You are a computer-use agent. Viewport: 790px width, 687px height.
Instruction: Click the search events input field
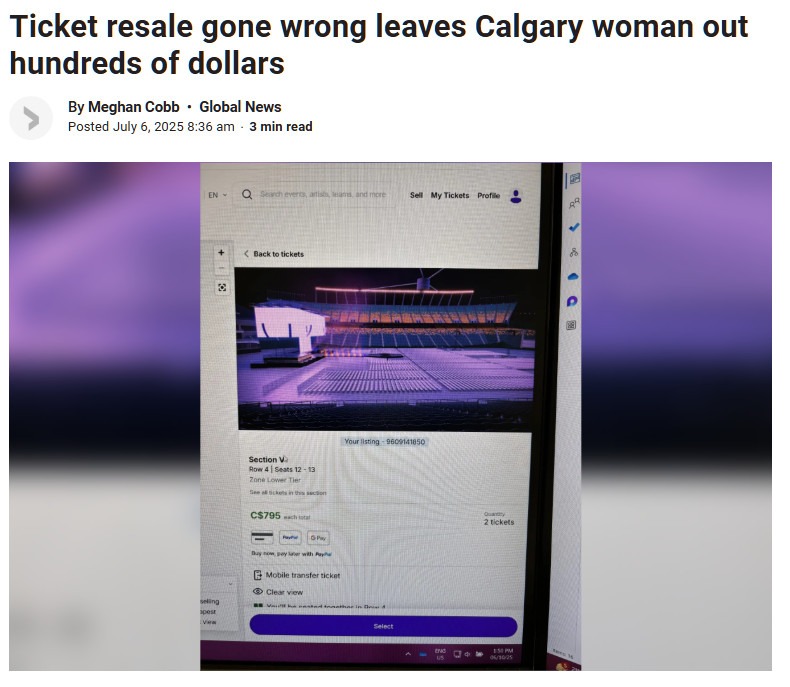(x=323, y=194)
